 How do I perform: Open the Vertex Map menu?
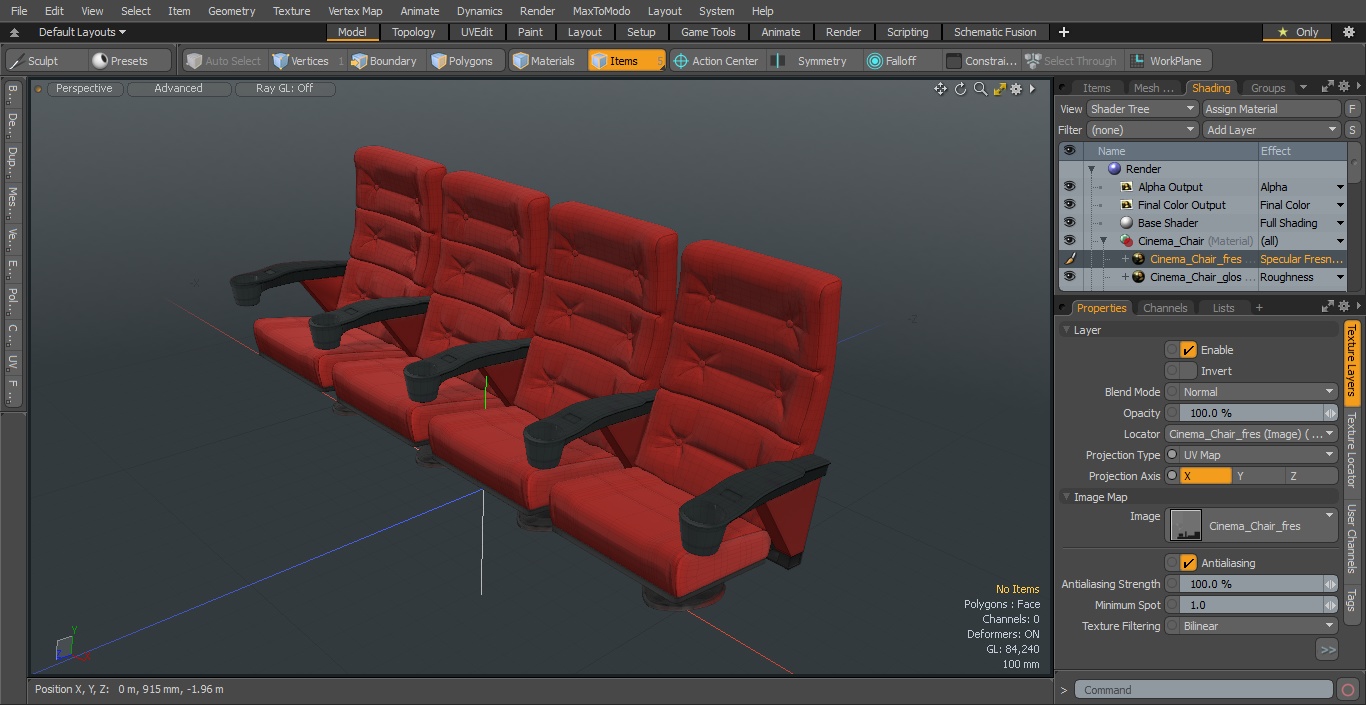[355, 11]
